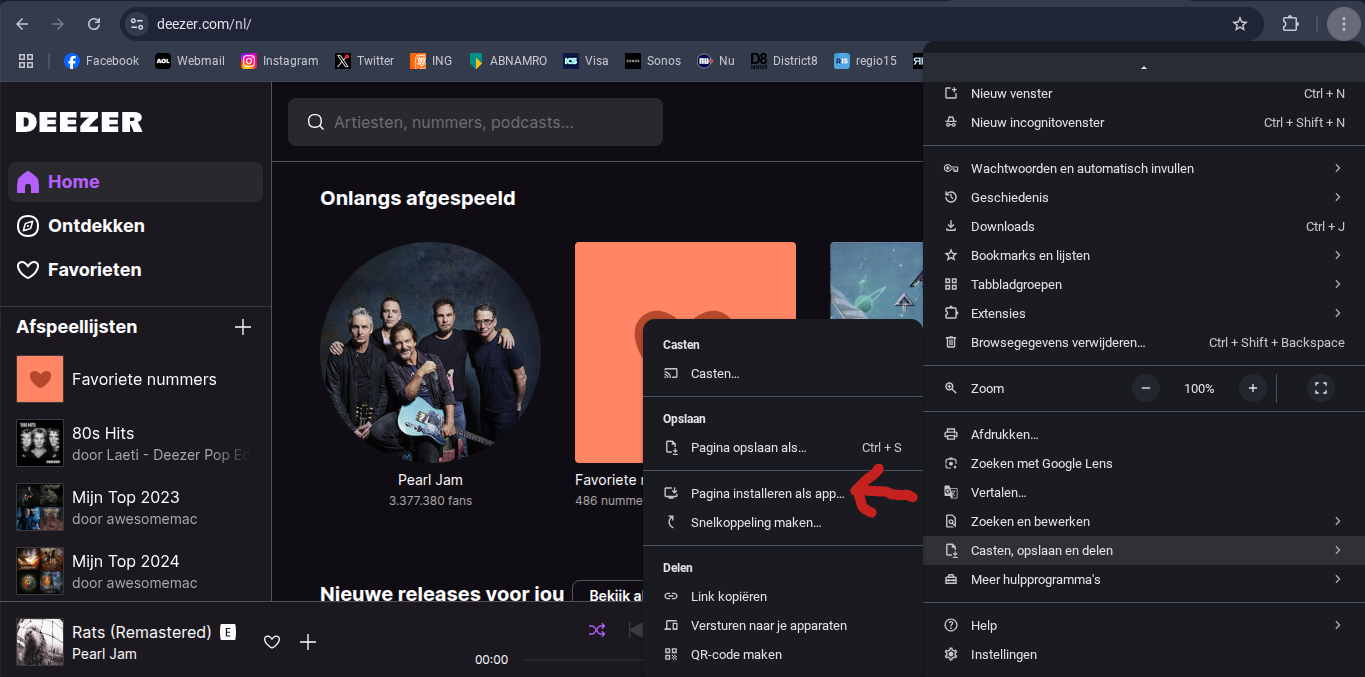Choose Pagina opslaan als...
The image size is (1365, 677).
click(x=782, y=448)
